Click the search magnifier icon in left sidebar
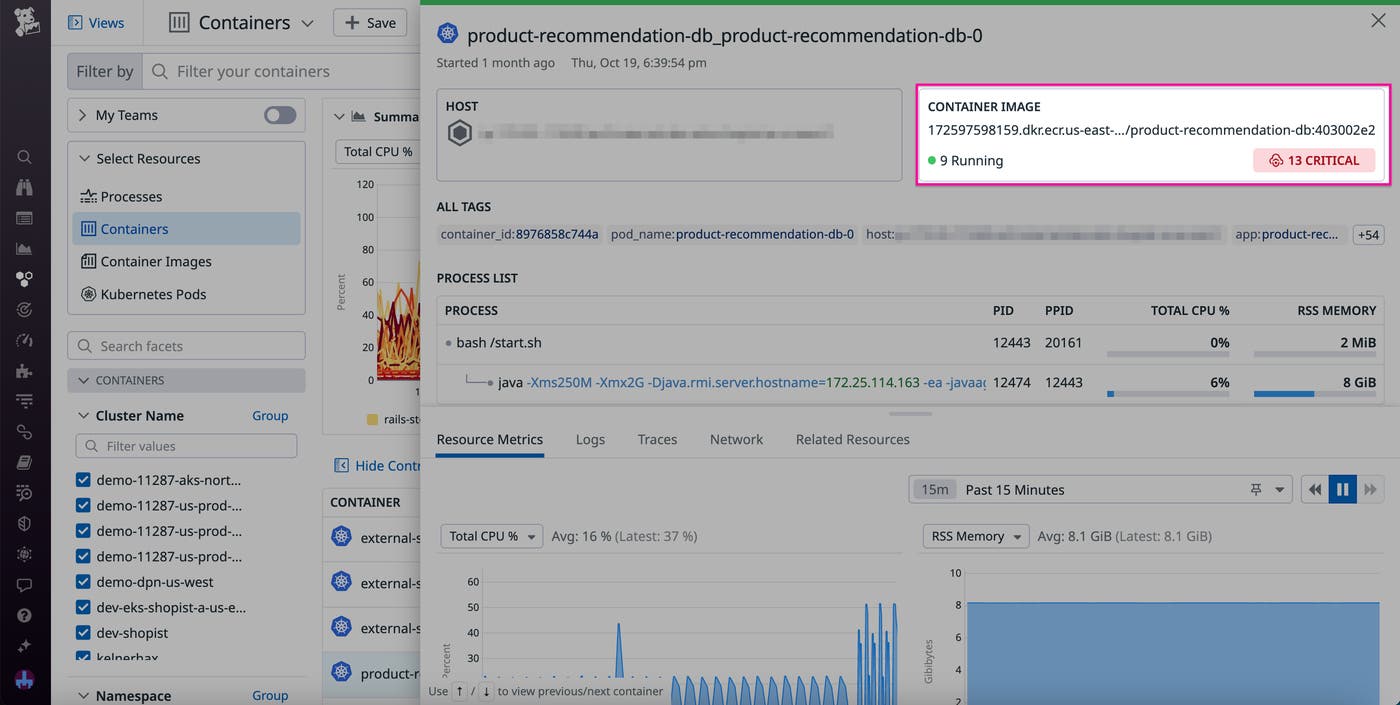 [x=25, y=157]
